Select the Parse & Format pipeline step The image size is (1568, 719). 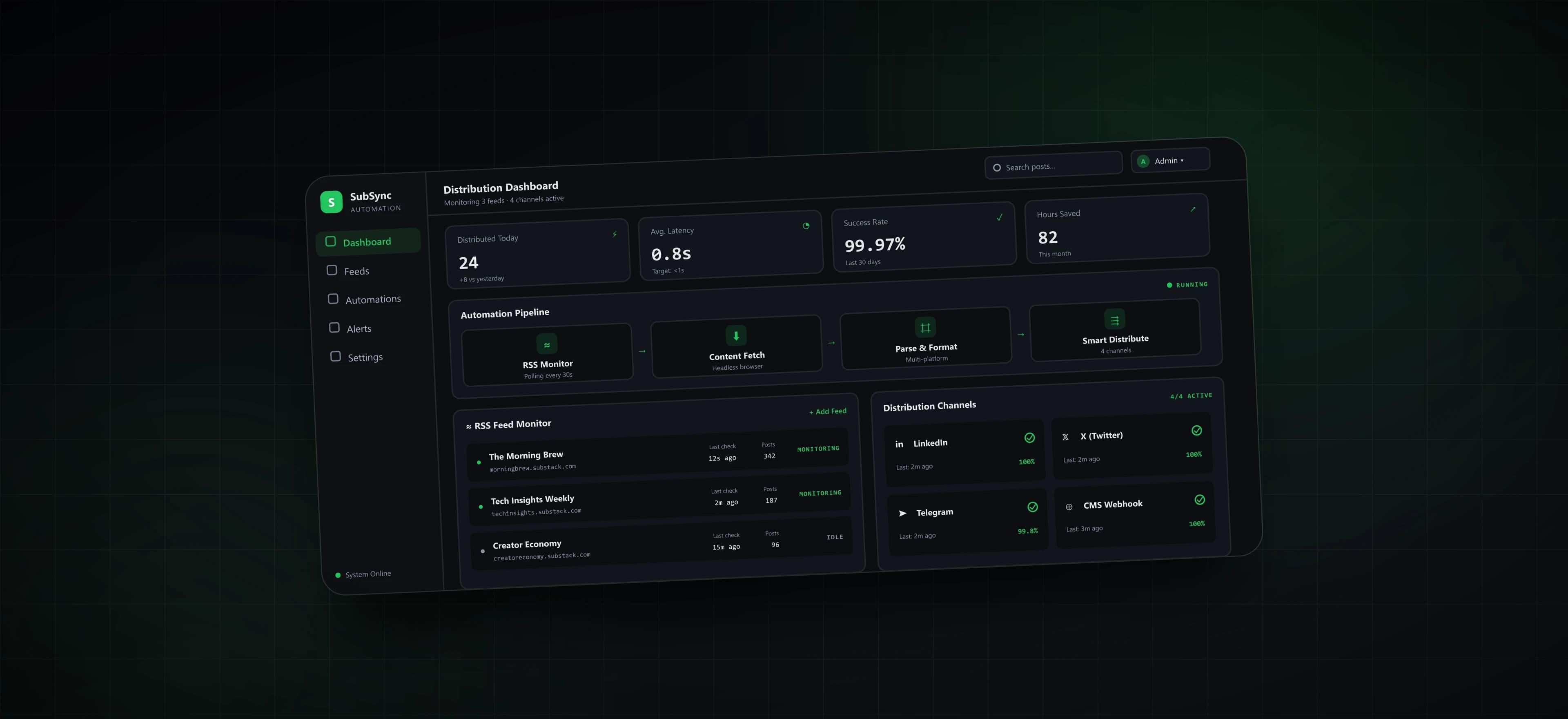point(926,338)
